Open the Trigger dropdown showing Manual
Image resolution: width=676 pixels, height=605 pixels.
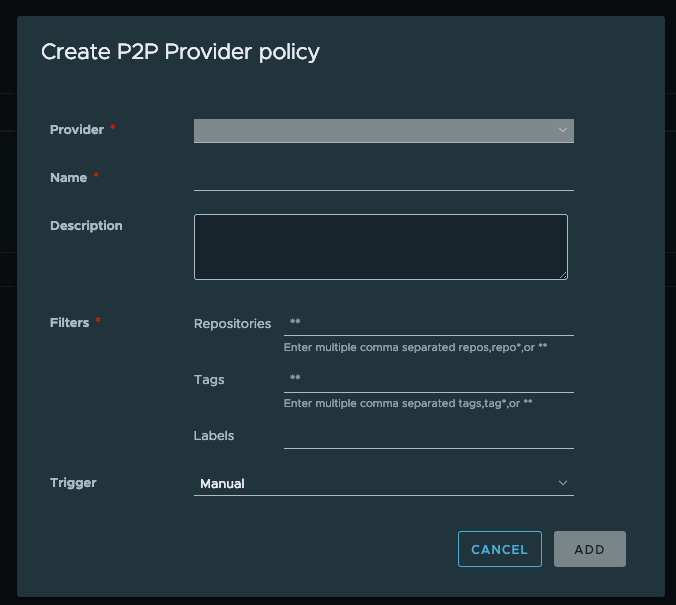tap(384, 483)
